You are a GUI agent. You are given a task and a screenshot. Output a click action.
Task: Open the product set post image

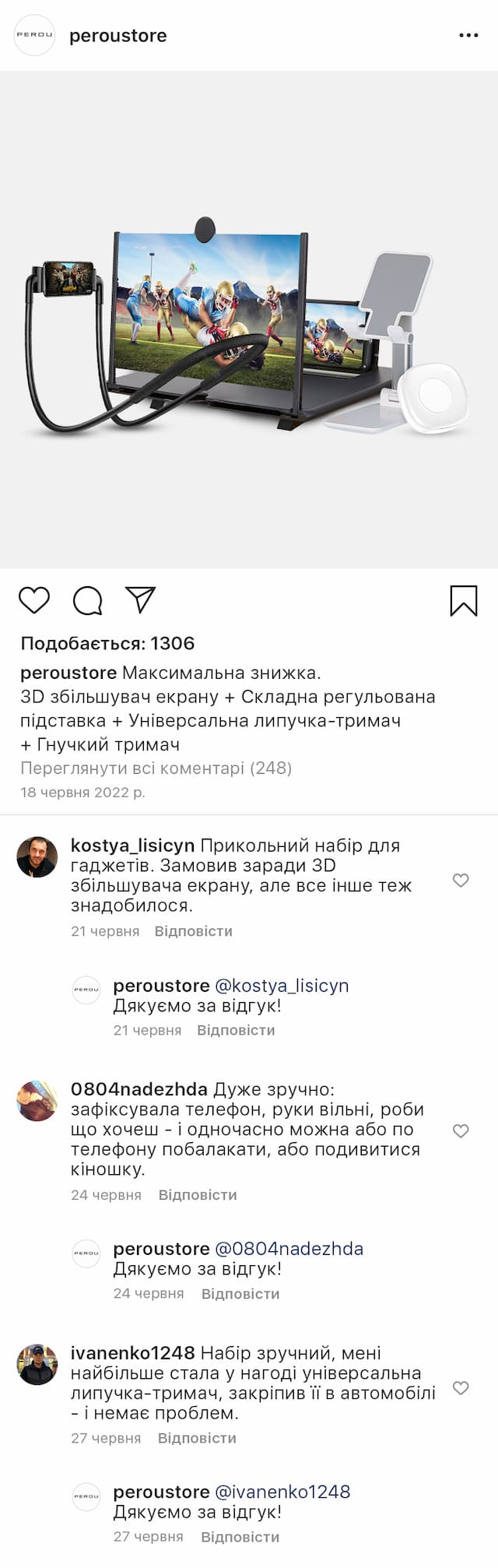(249, 319)
